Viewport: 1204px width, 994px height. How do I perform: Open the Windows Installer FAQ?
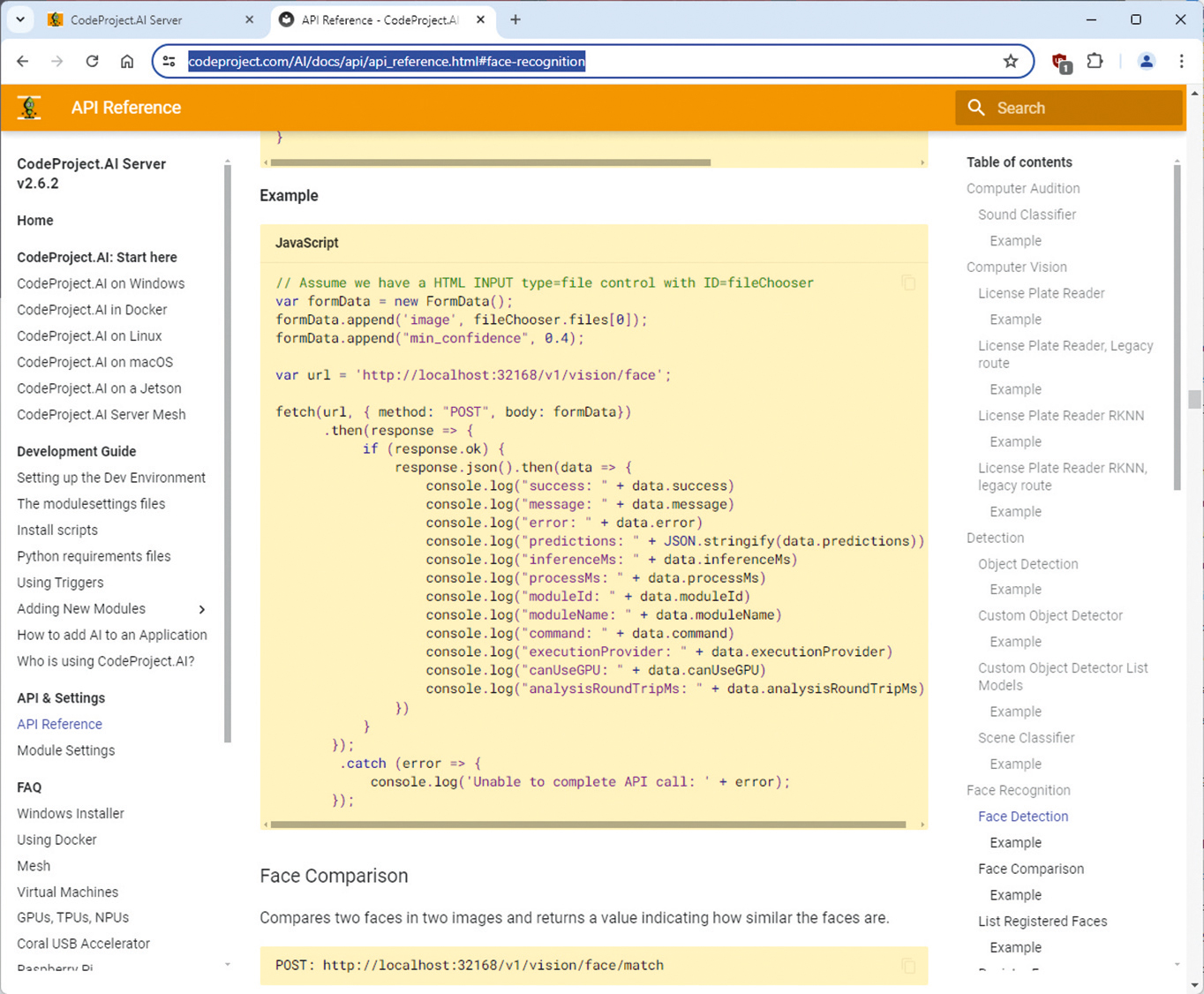click(71, 814)
